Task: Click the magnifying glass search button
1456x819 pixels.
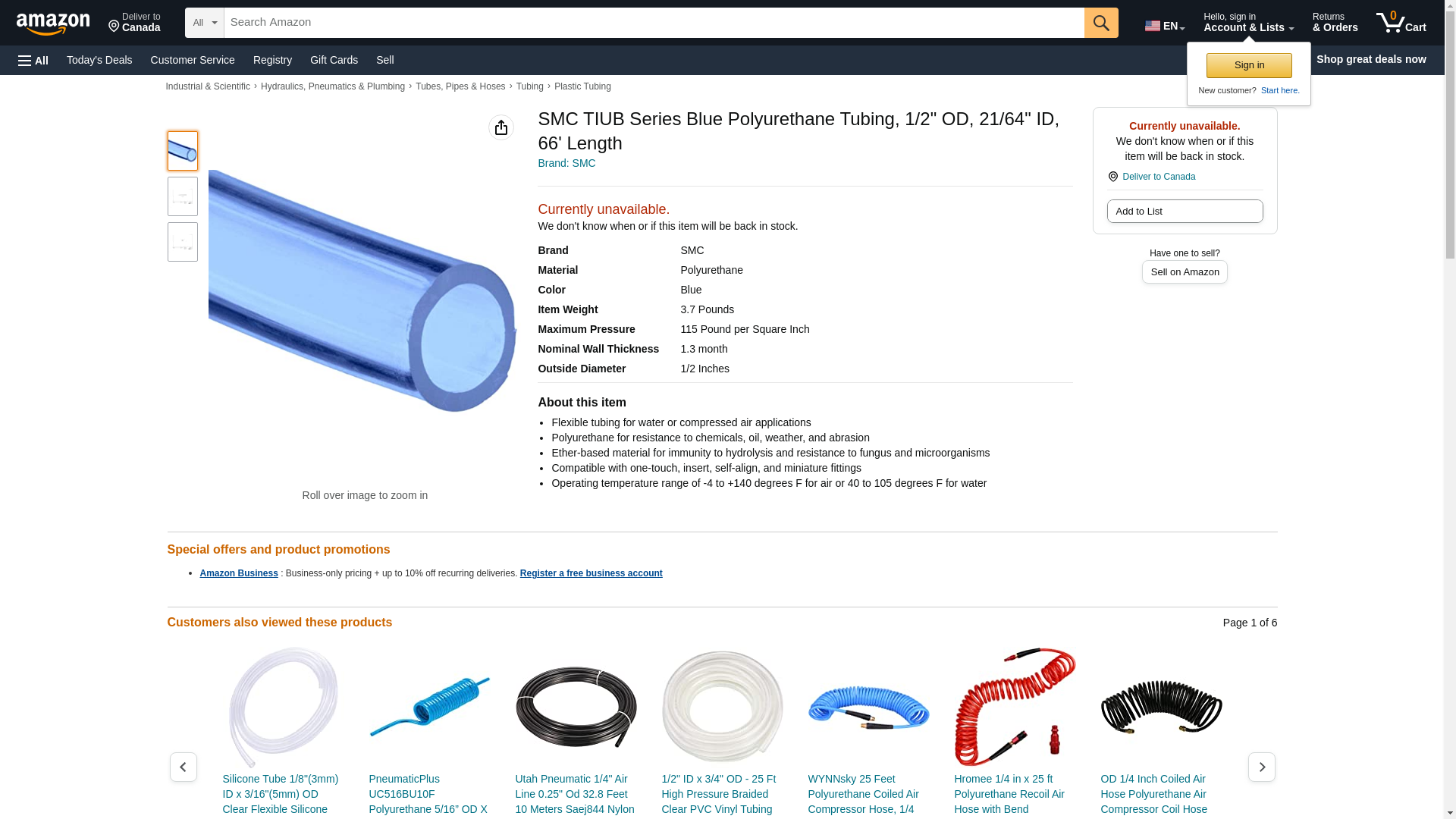Action: [x=1101, y=23]
